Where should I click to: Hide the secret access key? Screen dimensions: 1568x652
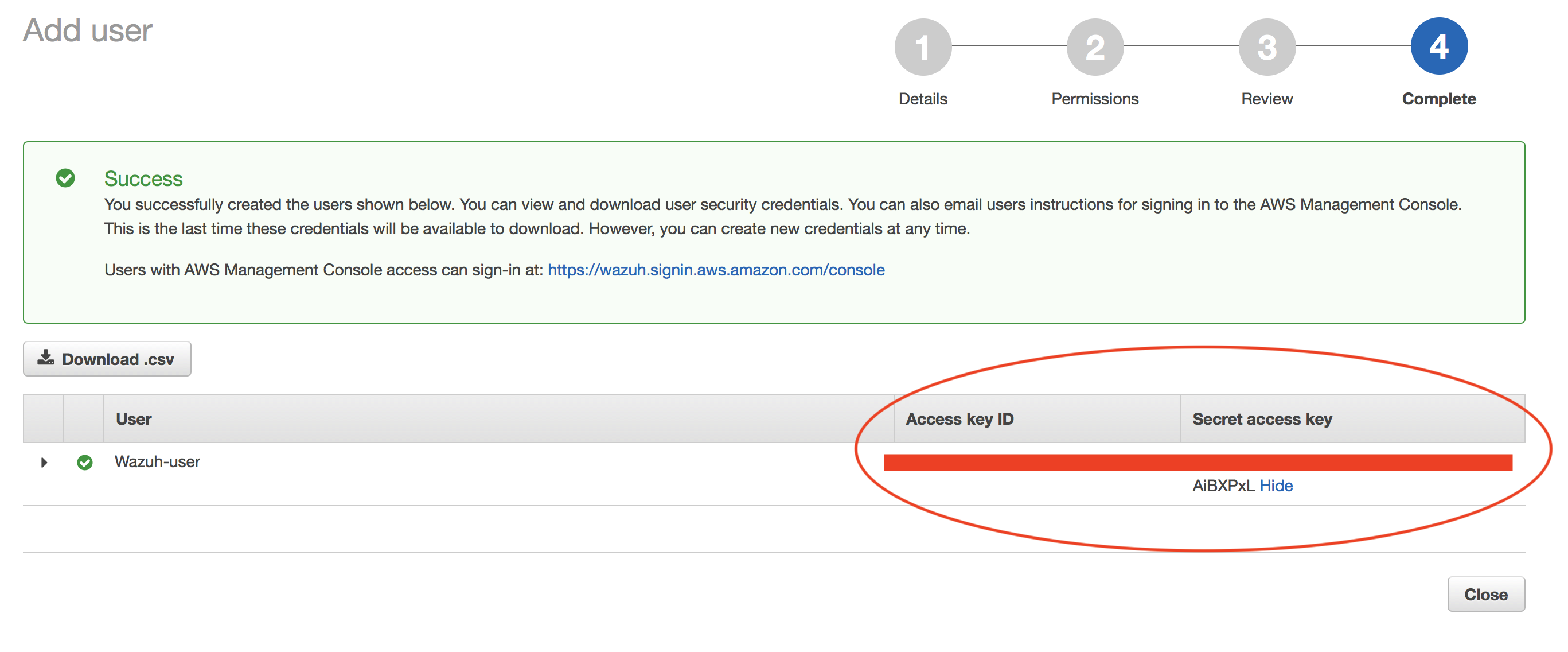[x=1276, y=486]
